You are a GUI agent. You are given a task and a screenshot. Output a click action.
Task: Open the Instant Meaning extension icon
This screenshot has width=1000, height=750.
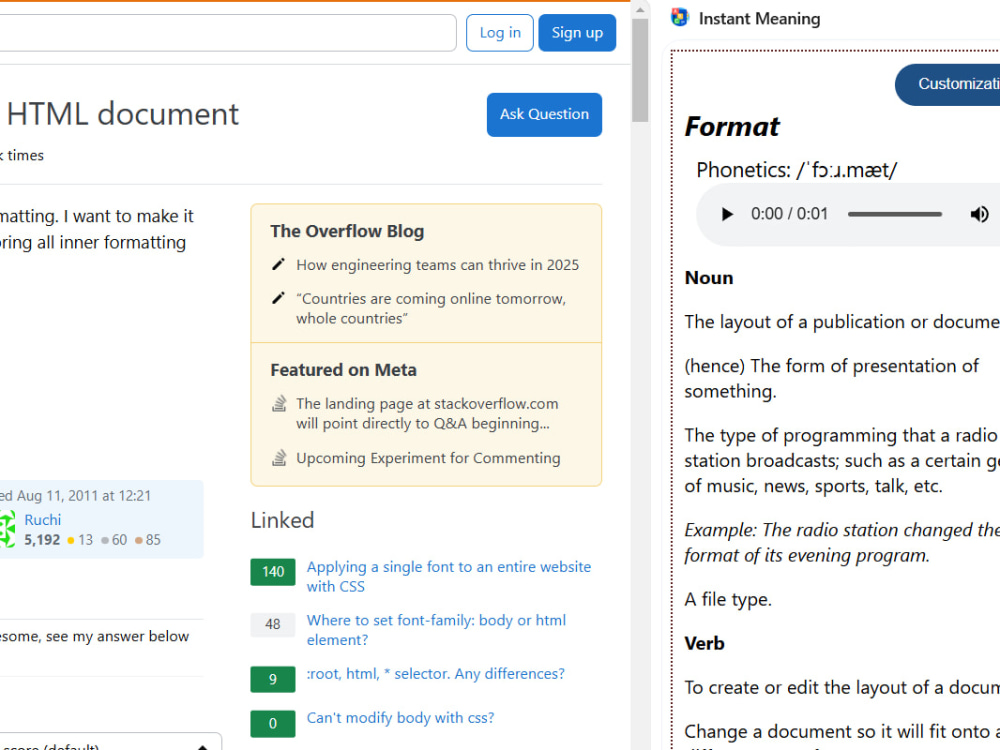680,17
